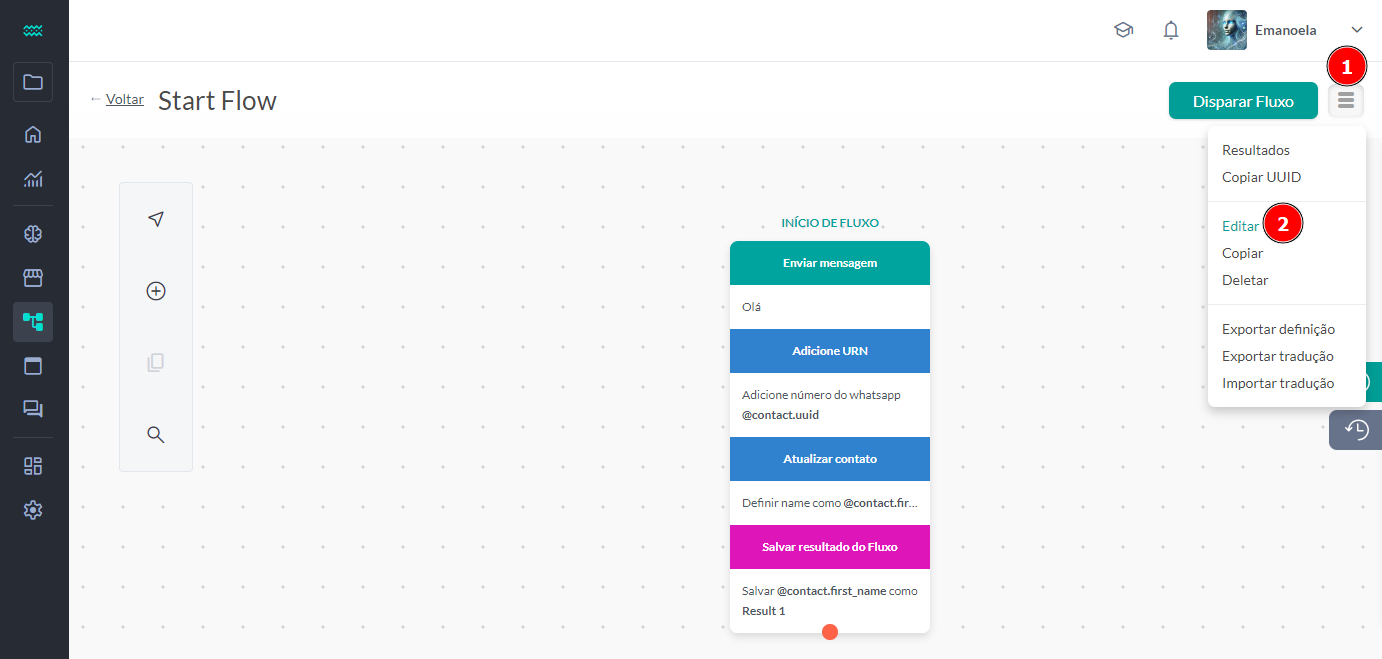
Task: Select the send pointer tool on flow toolbar
Action: pyautogui.click(x=156, y=219)
